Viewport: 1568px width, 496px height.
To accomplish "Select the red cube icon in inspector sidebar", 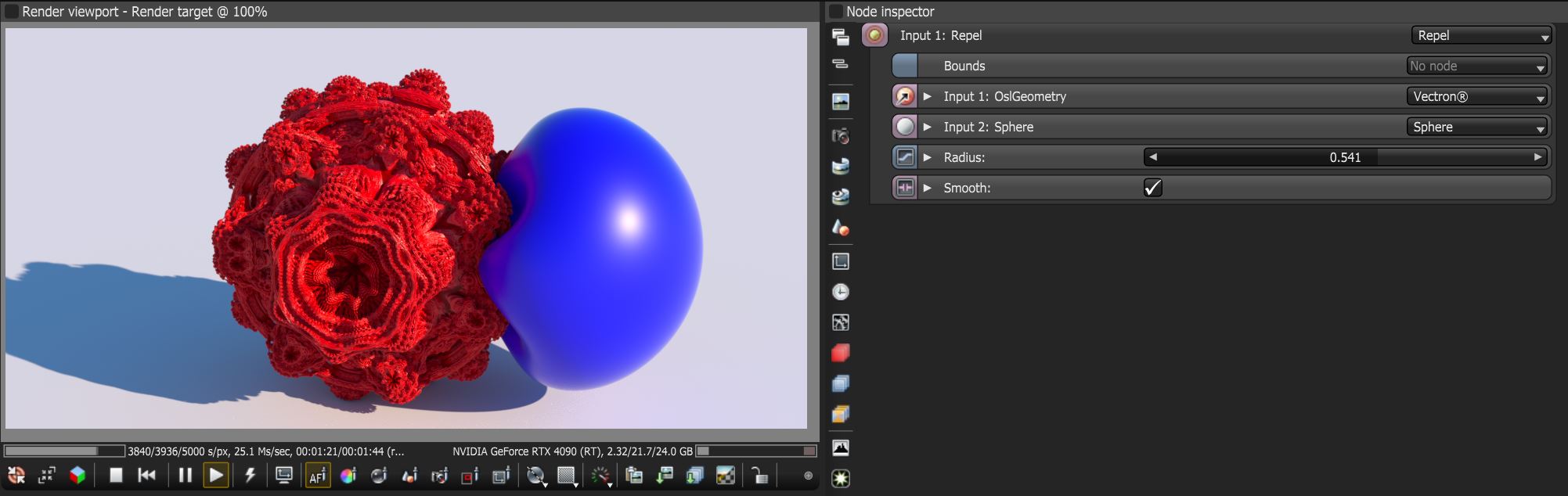I will pos(841,353).
